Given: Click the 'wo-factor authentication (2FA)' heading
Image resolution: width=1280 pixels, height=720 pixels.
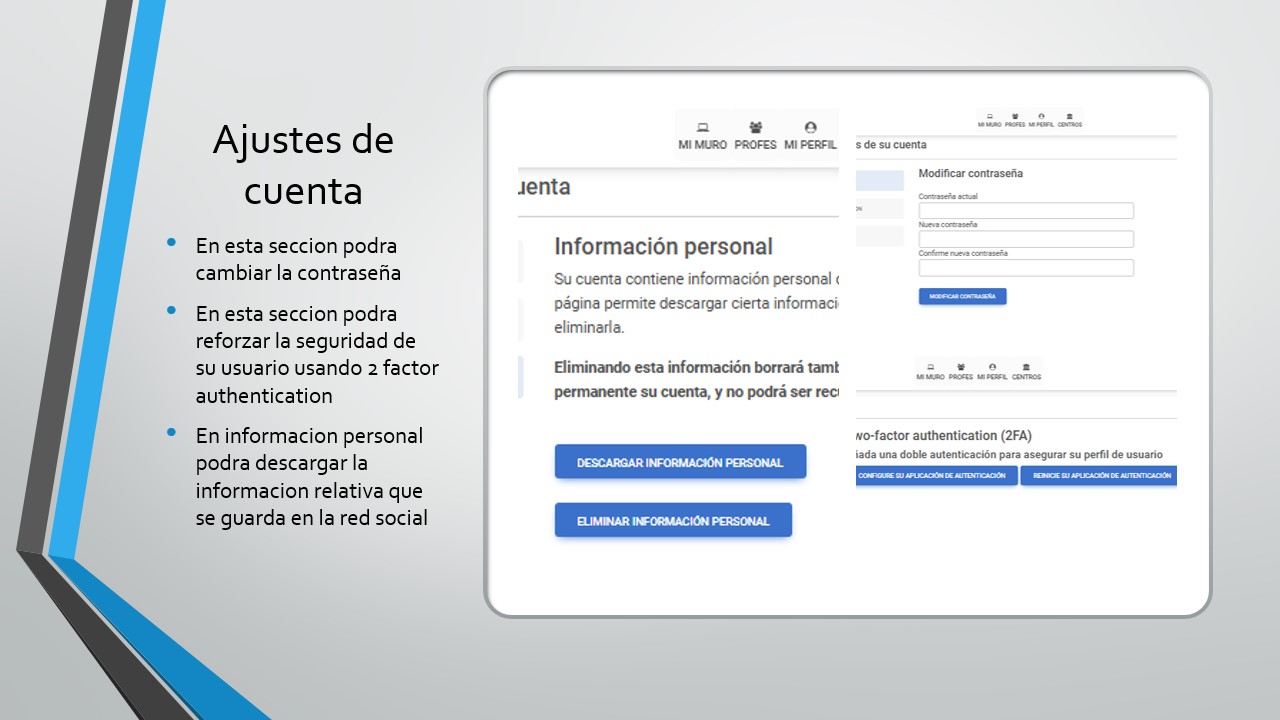Looking at the screenshot, I should pos(944,436).
